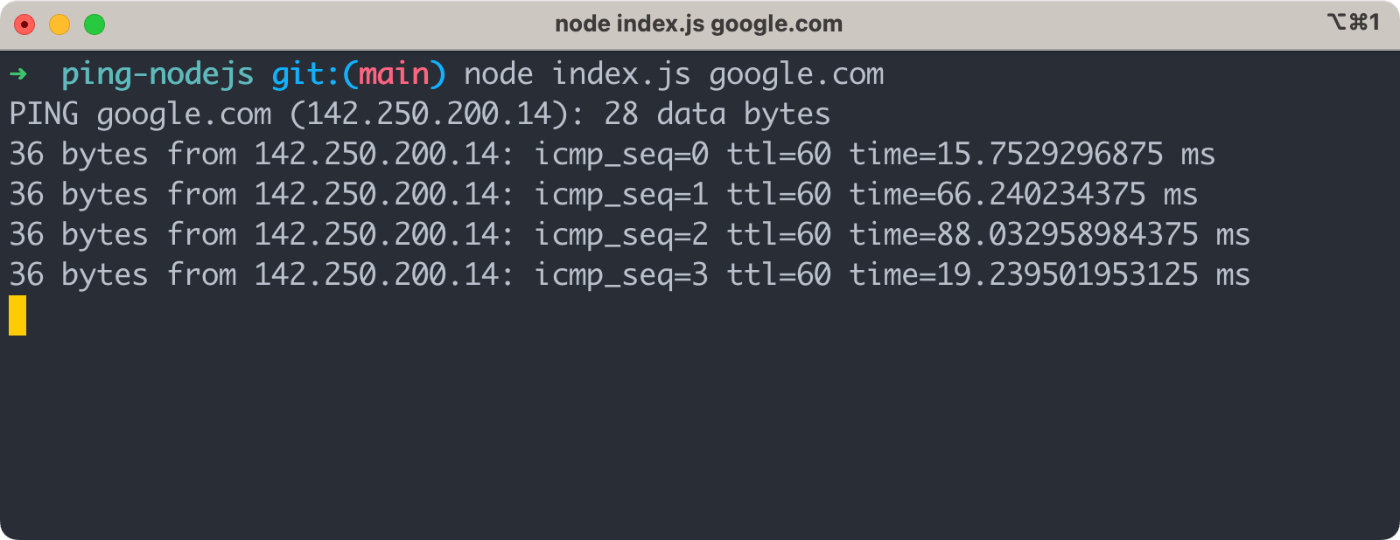
Task: Click the yellow terminal cursor block
Action: (x=17, y=315)
